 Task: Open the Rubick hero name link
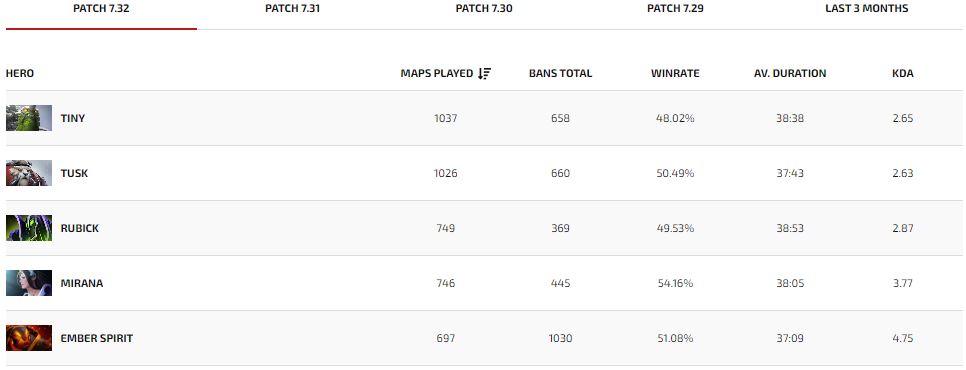[79, 228]
